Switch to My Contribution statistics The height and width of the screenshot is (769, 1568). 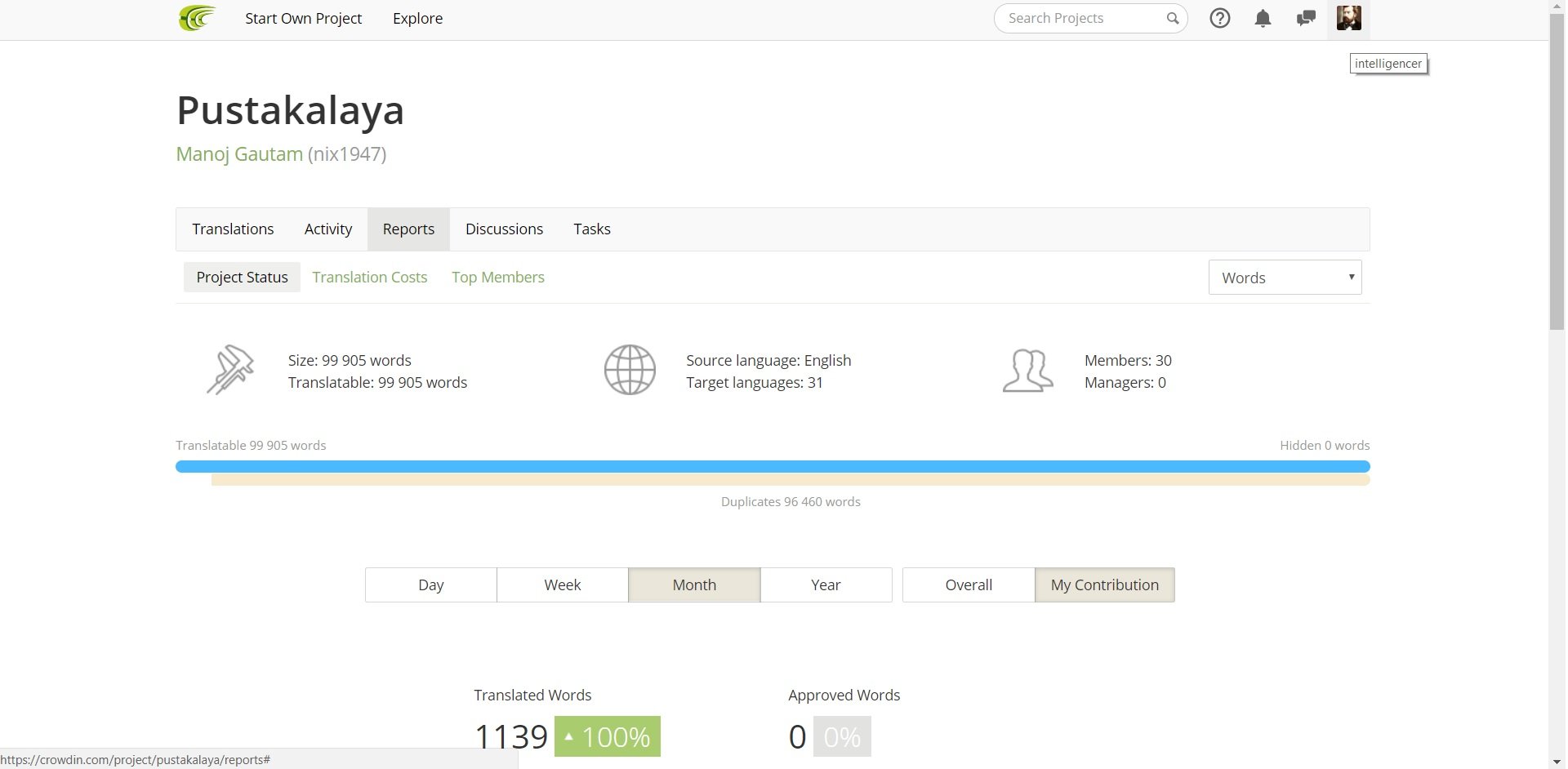[1104, 585]
